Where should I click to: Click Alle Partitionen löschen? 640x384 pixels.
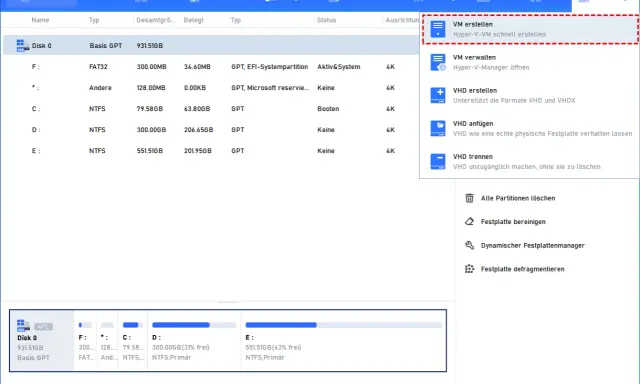click(x=518, y=198)
